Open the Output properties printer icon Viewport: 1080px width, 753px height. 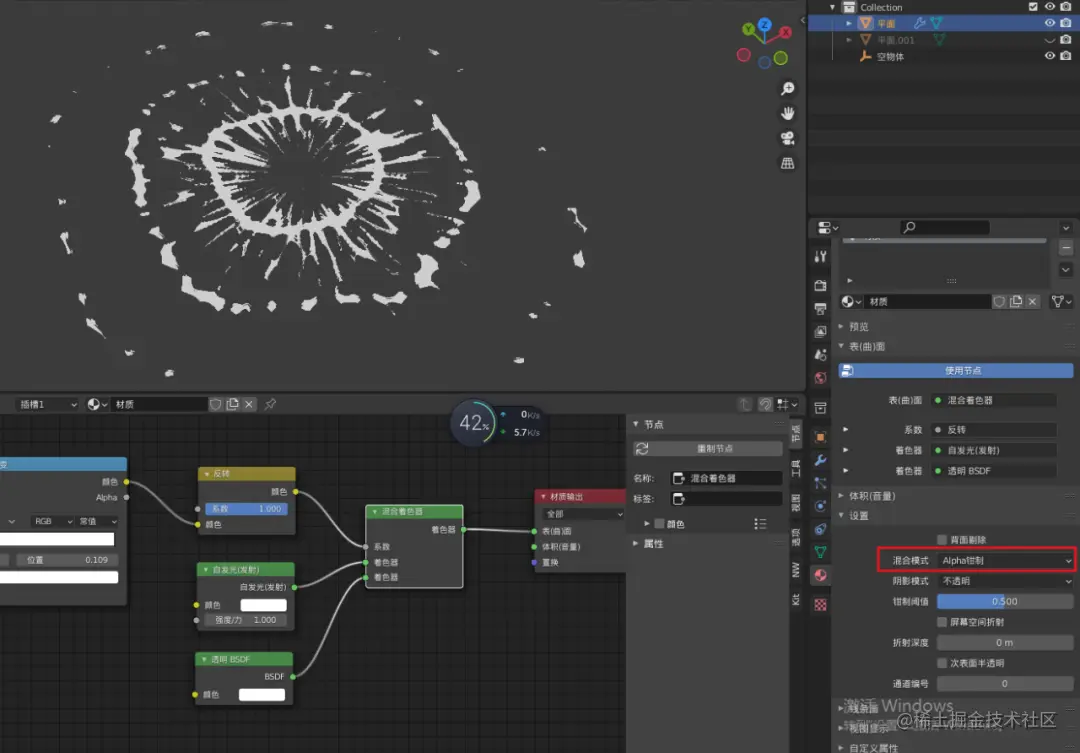tap(820, 309)
